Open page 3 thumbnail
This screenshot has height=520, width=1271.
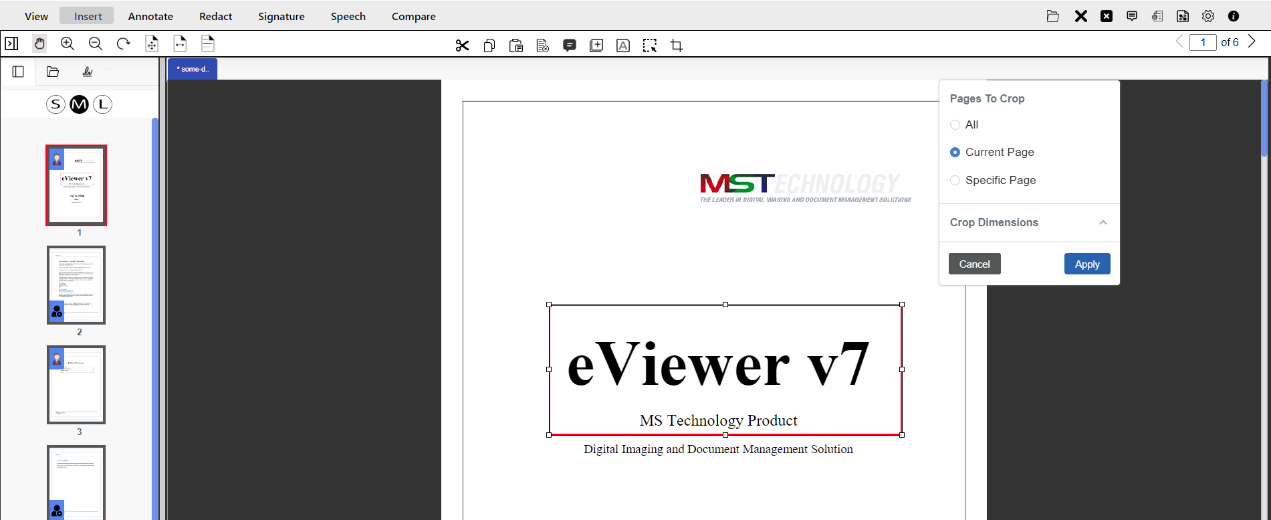pyautogui.click(x=76, y=385)
